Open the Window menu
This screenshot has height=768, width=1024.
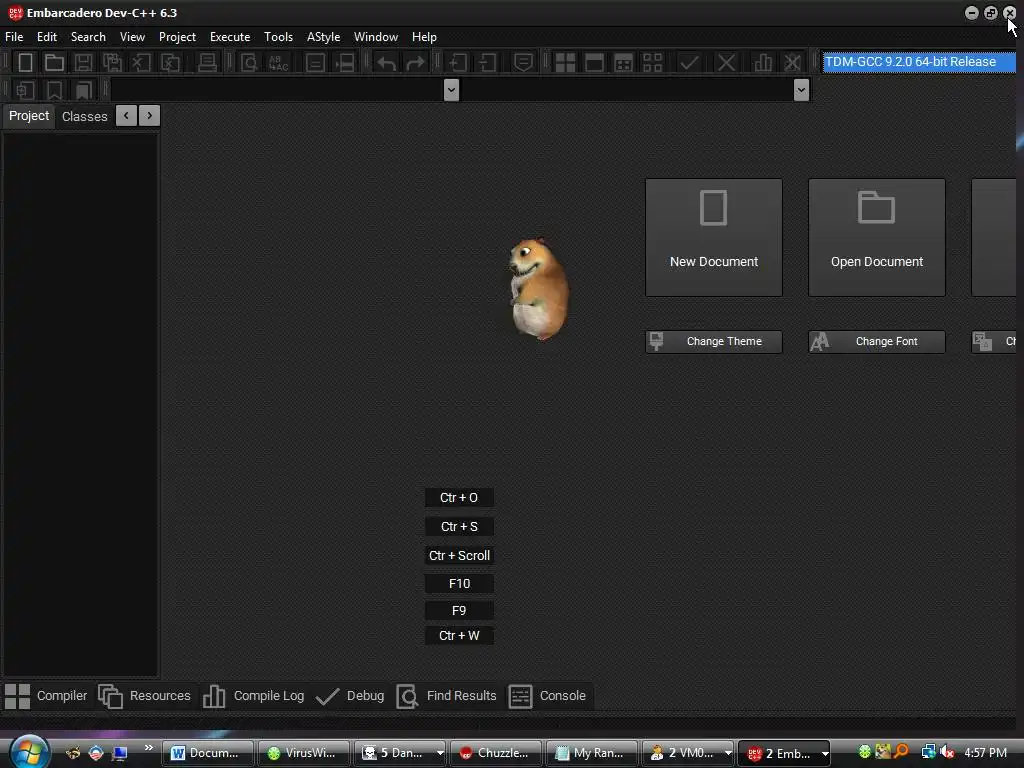point(376,37)
